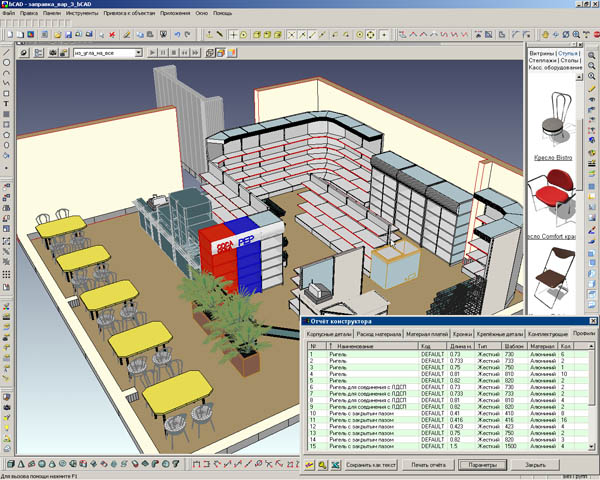The height and width of the screenshot is (480, 600).
Task: Click the blue Save diskette icon
Action: click(x=68, y=35)
